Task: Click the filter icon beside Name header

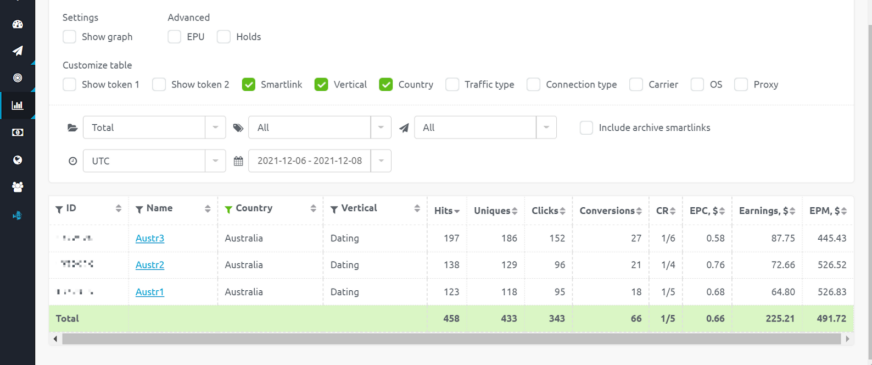Action: pos(139,209)
